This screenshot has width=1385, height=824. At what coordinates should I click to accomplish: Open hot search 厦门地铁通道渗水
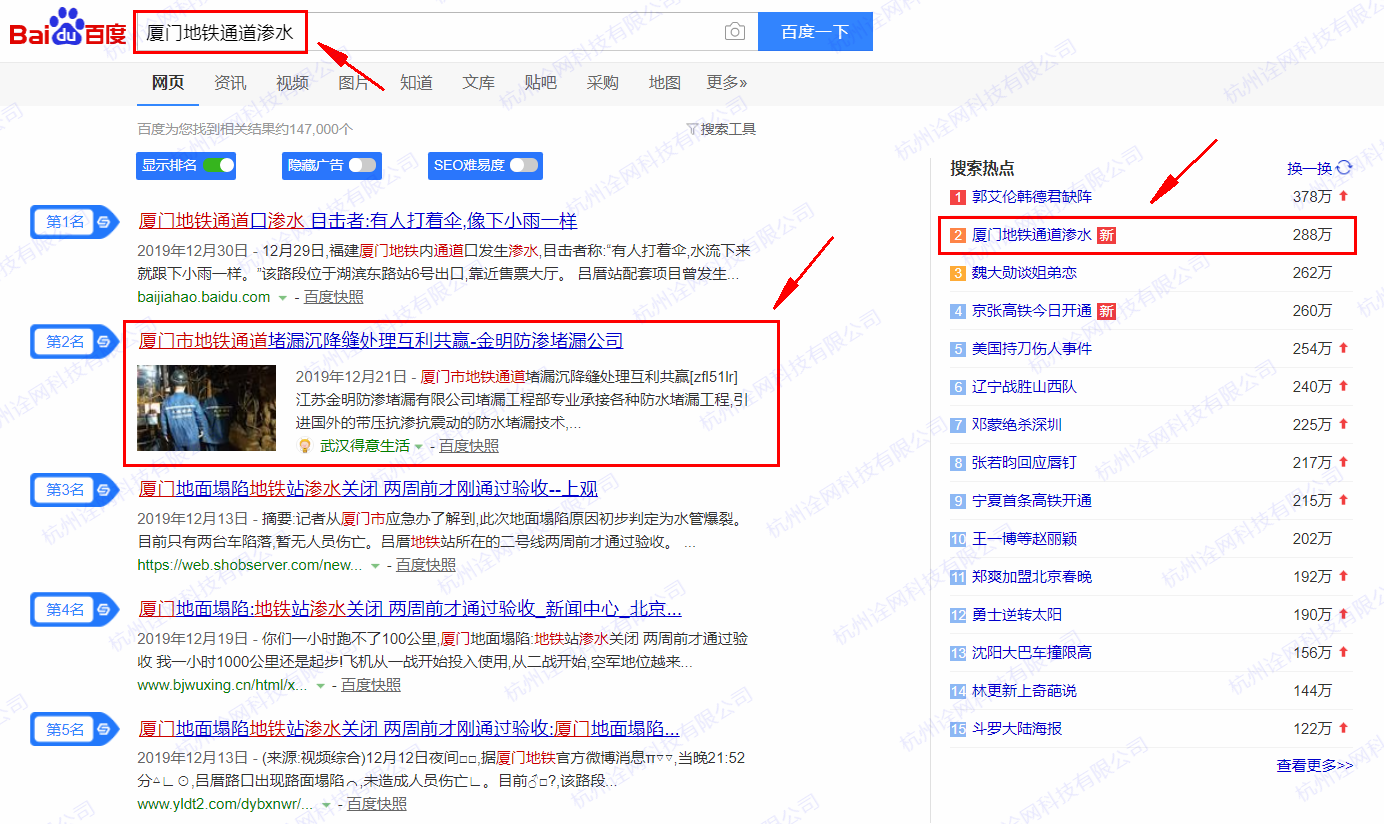click(x=1032, y=235)
